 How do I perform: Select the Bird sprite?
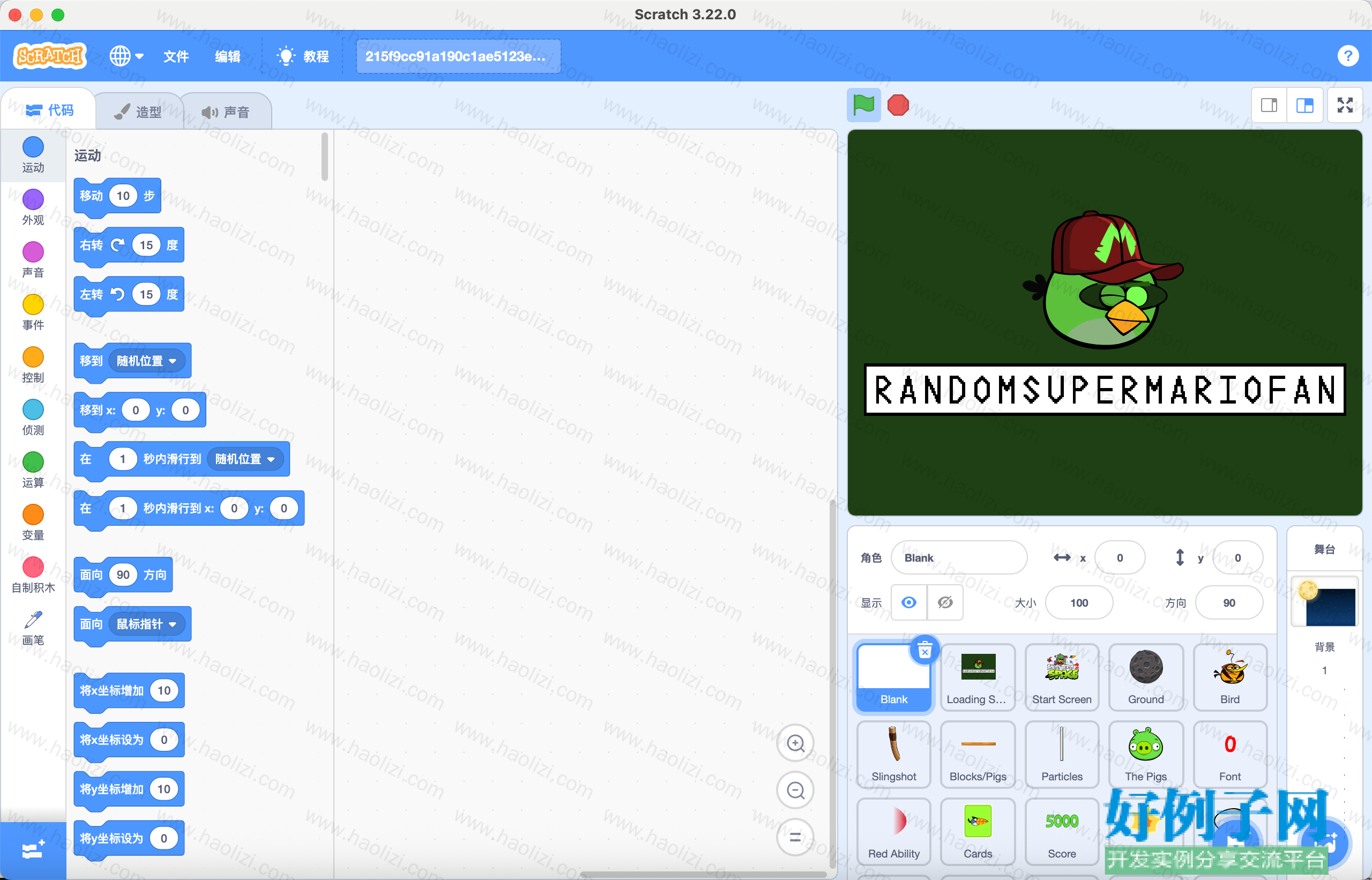[x=1230, y=678]
